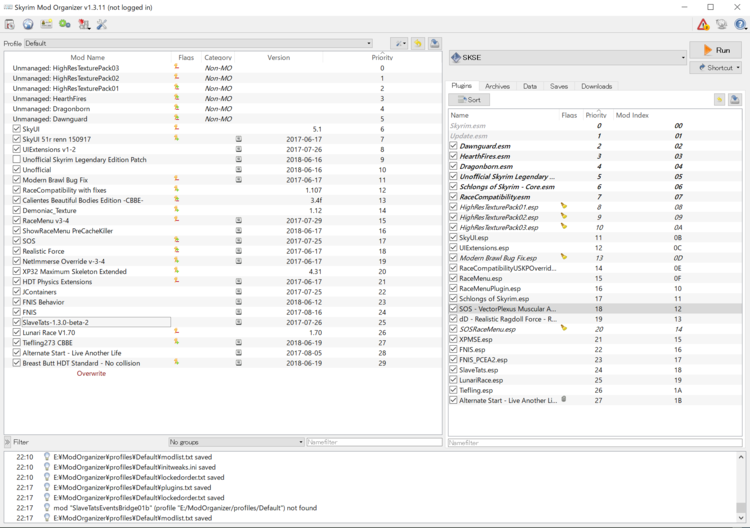Toggle the FNIS mod checkbox
Viewport: 750px width, 528px height.
pyautogui.click(x=17, y=312)
